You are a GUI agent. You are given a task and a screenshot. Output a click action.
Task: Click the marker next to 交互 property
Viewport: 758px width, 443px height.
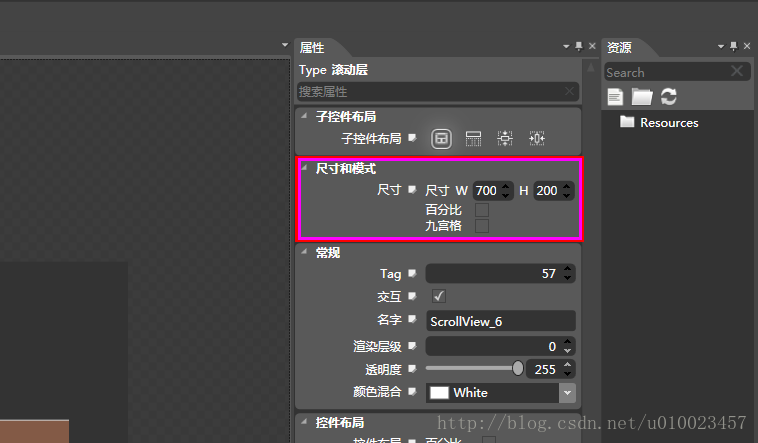(412, 295)
